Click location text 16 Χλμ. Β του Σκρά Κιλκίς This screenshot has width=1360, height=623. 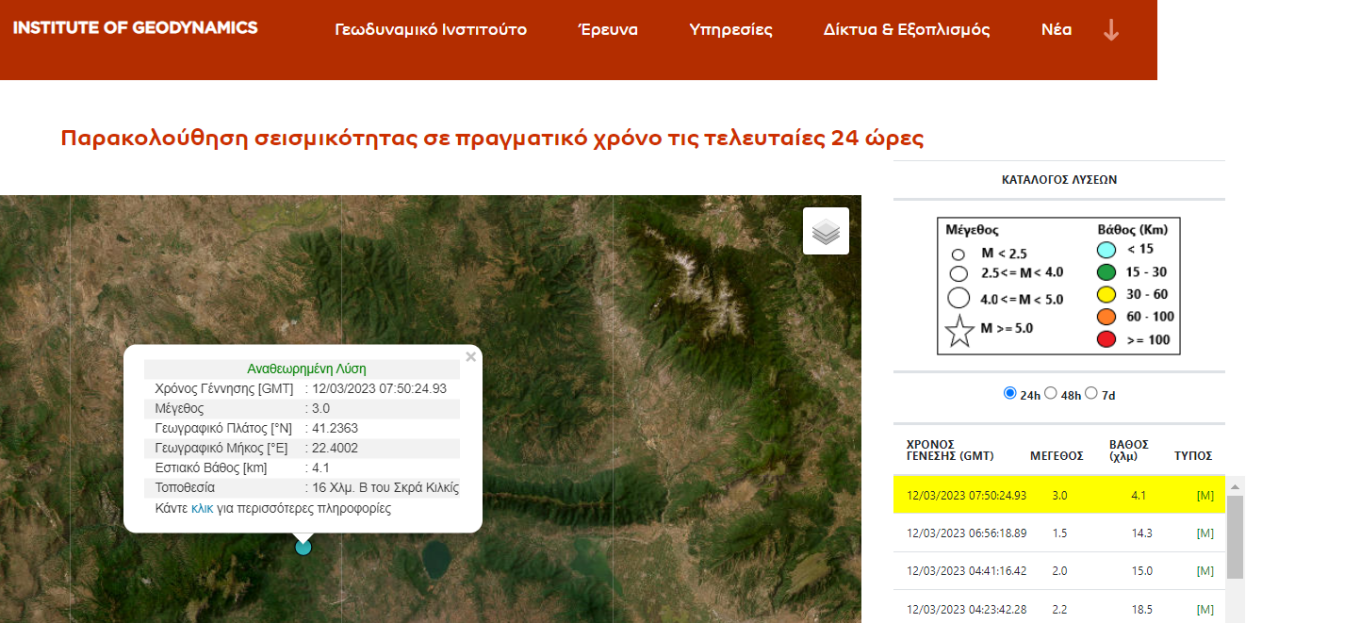[x=385, y=488]
